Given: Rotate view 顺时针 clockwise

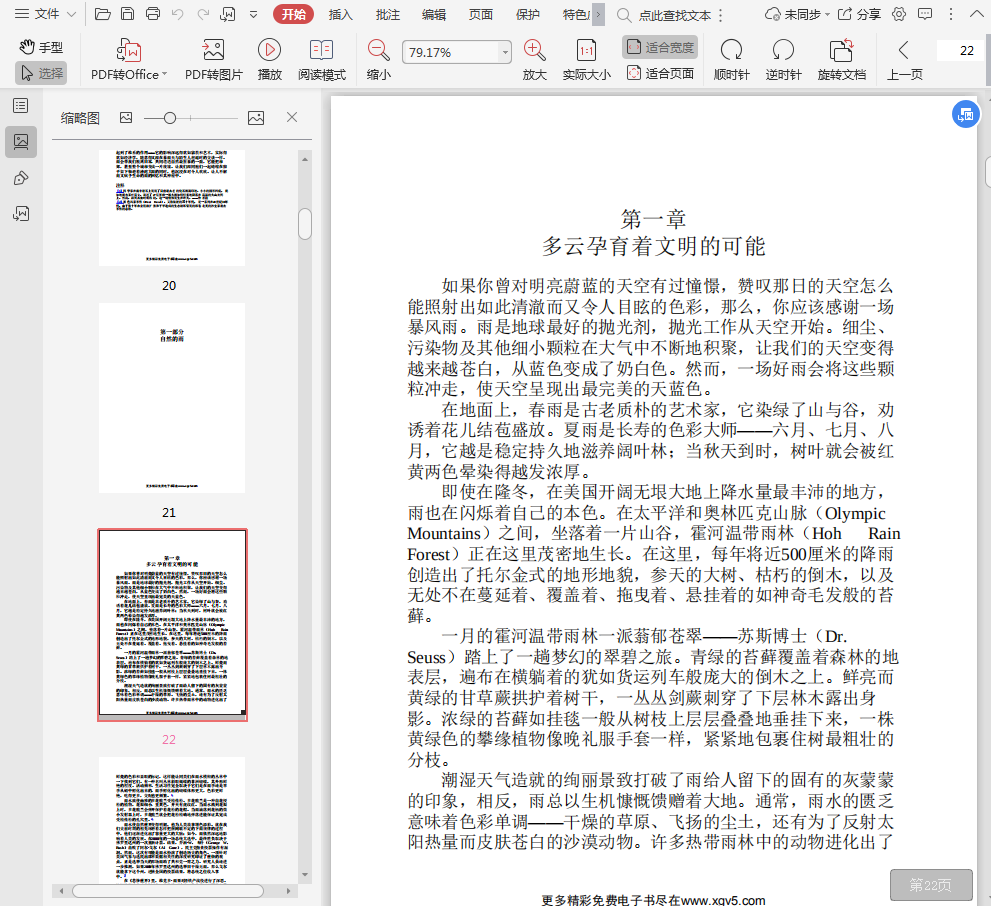Looking at the screenshot, I should click(x=731, y=61).
